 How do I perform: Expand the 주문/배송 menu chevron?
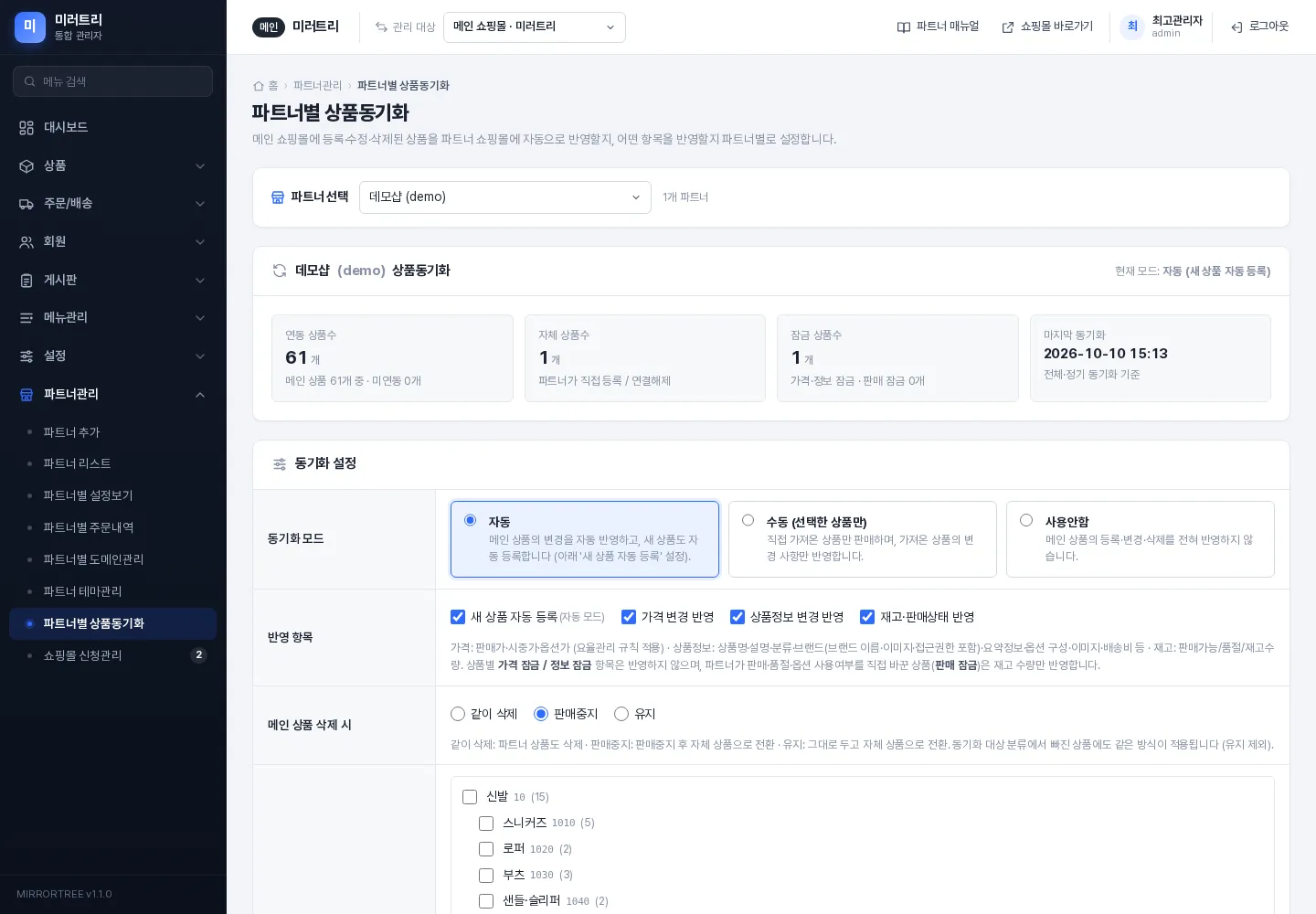point(200,204)
